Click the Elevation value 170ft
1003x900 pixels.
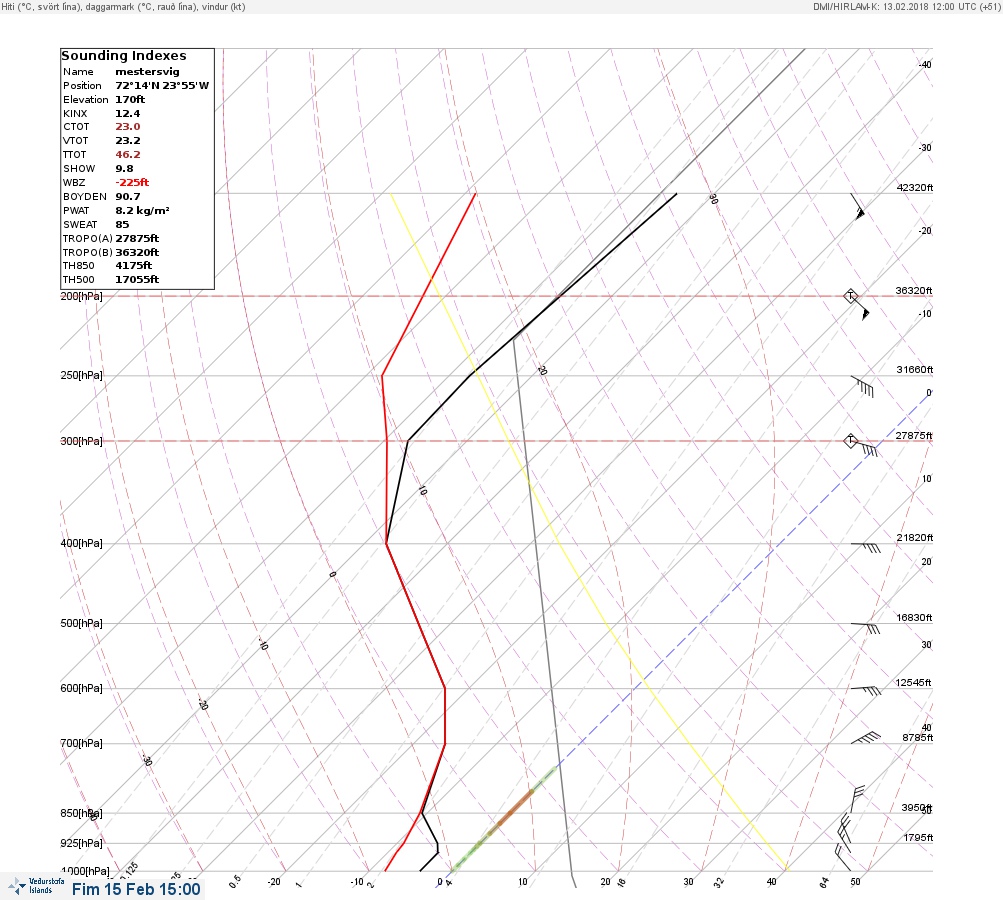(x=130, y=100)
